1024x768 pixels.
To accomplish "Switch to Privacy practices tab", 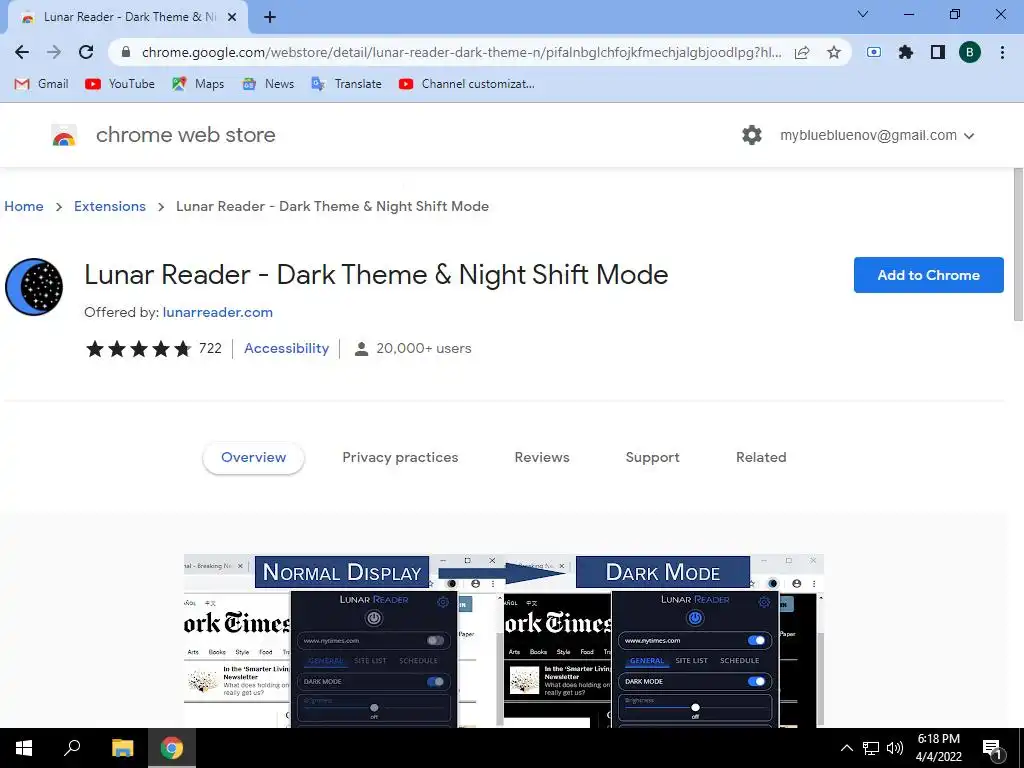I will 400,457.
